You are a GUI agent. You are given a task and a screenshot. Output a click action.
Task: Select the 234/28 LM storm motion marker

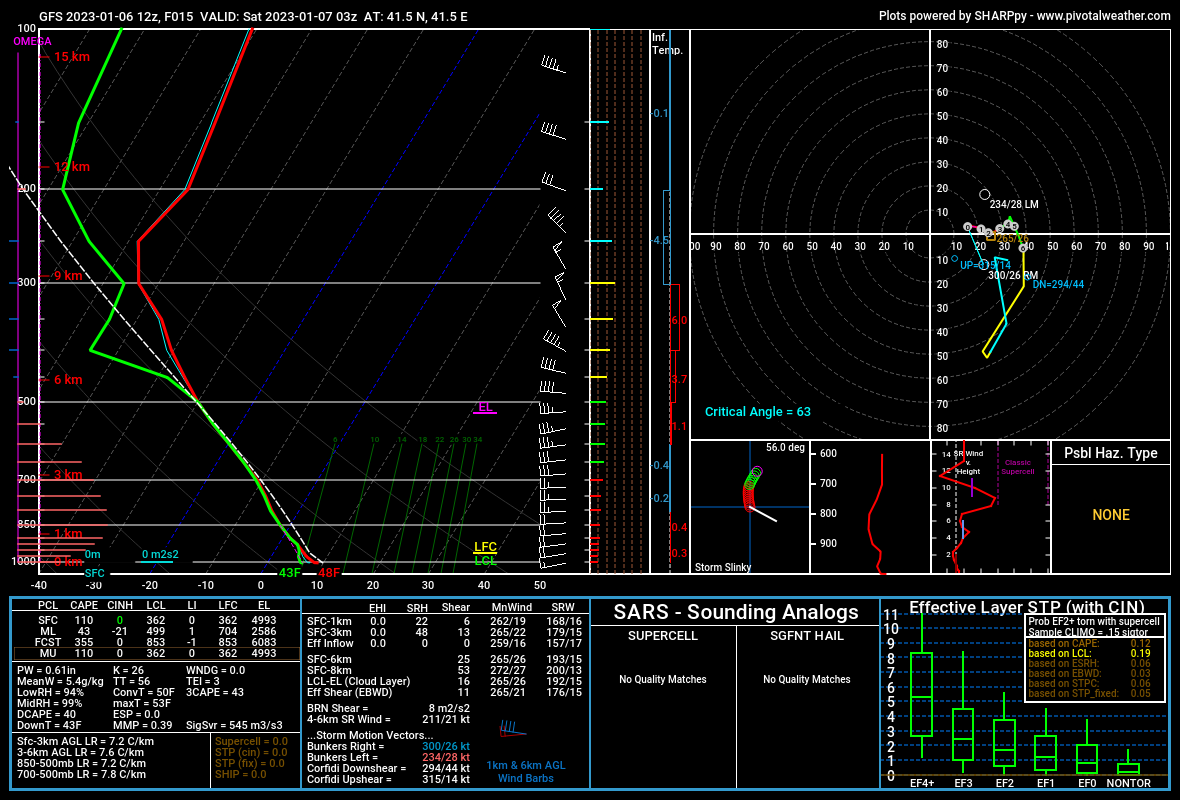(x=984, y=195)
